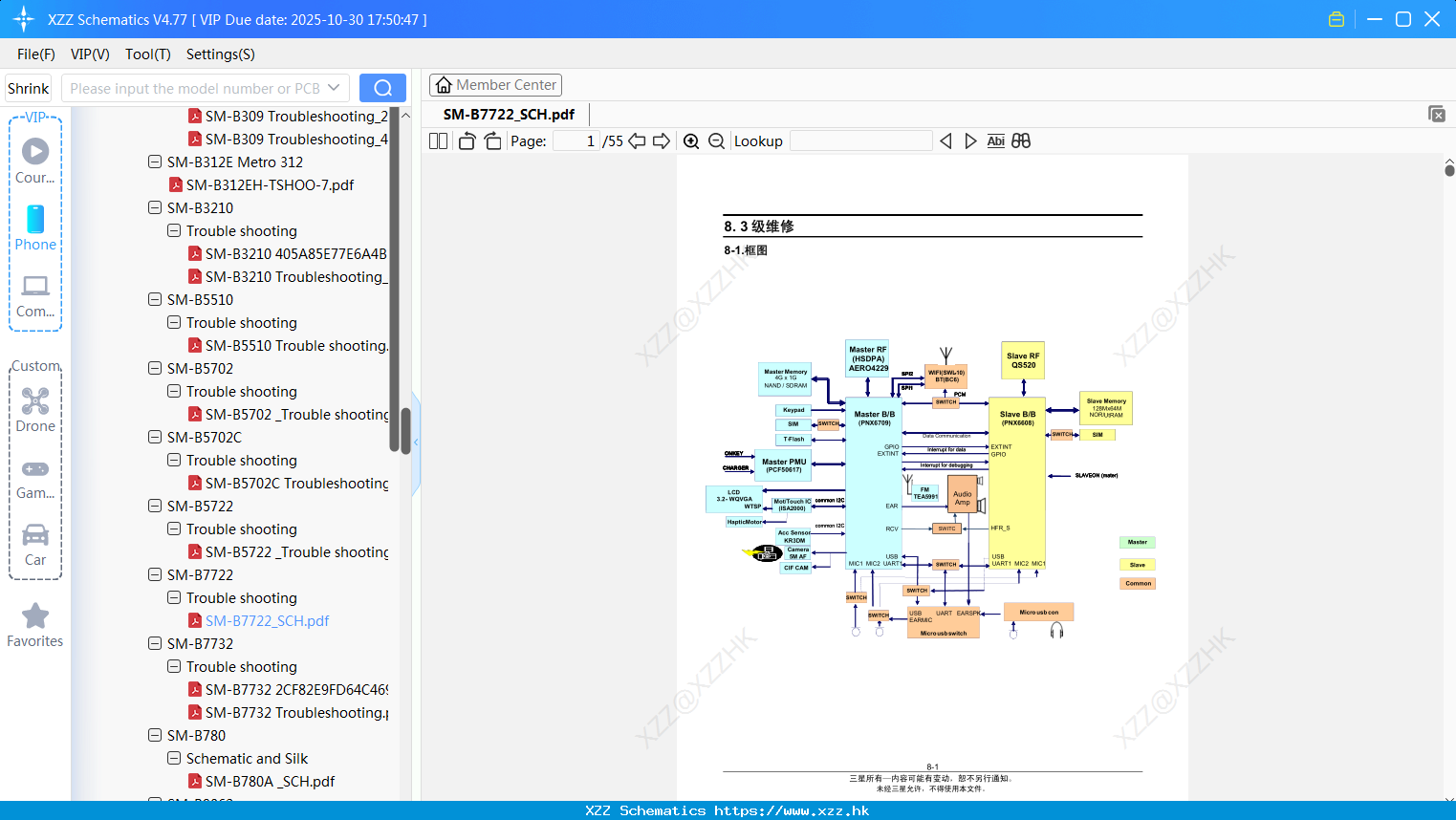Viewport: 1456px width, 820px height.
Task: Click the Shrink button
Action: [x=28, y=88]
